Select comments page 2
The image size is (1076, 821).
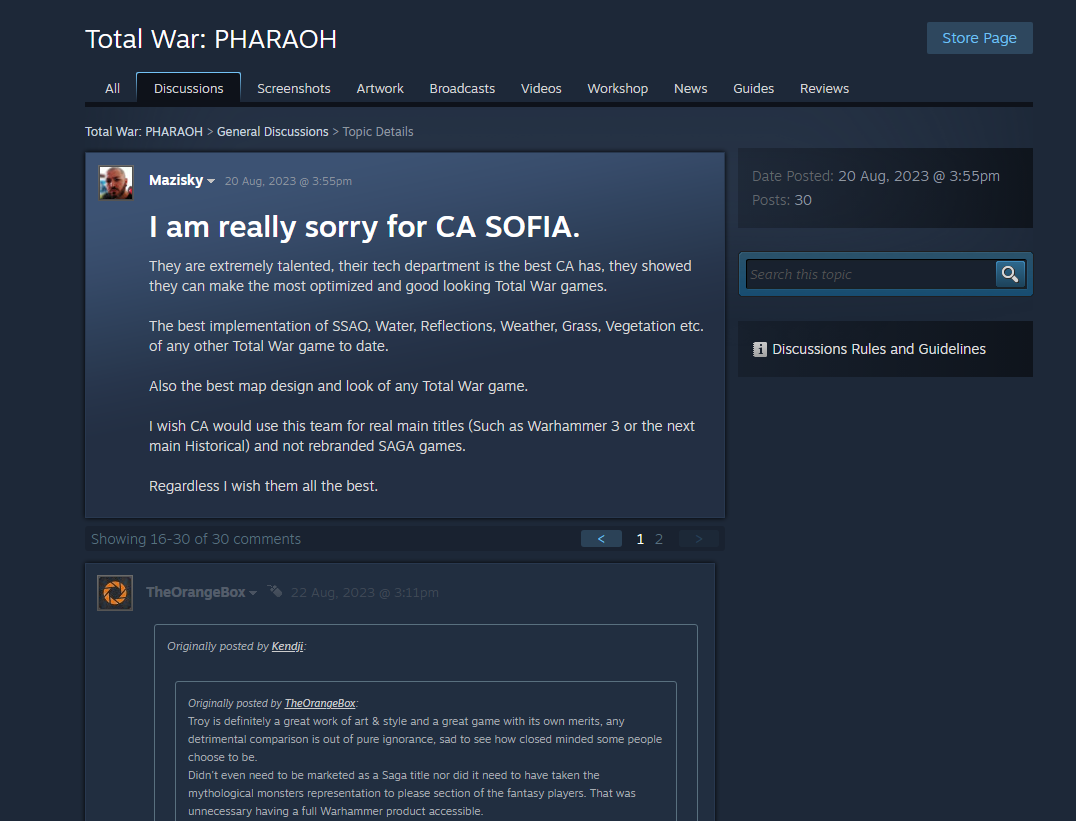(659, 539)
